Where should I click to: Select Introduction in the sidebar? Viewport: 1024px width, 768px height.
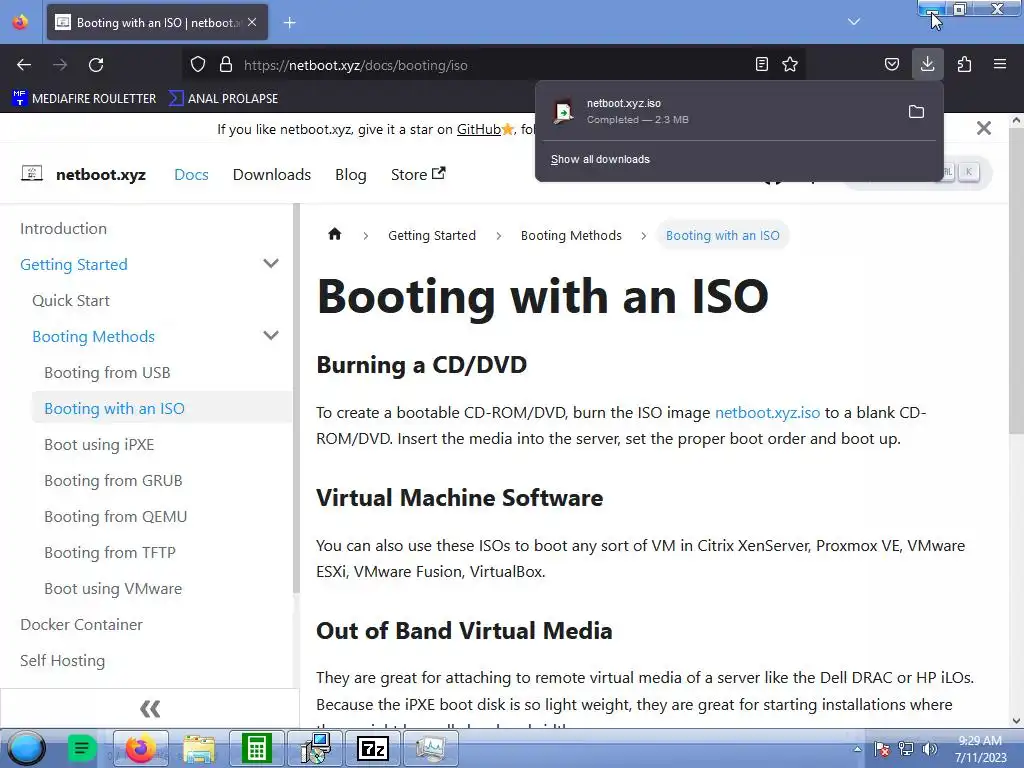click(x=63, y=229)
